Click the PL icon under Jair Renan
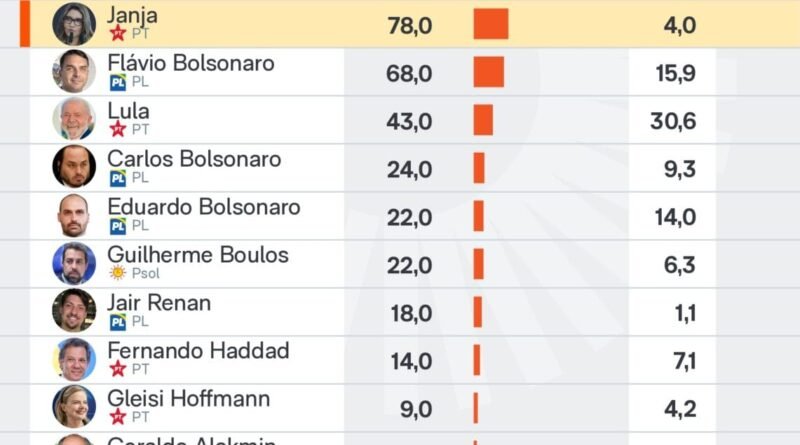Image resolution: width=800 pixels, height=445 pixels. pos(118,322)
